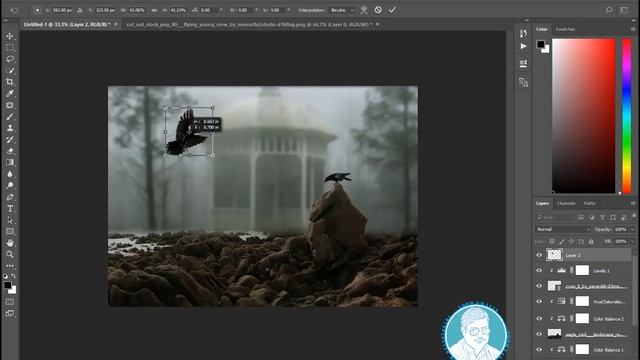The image size is (640, 360).
Task: Pick a color in the red color field
Action: [584, 116]
